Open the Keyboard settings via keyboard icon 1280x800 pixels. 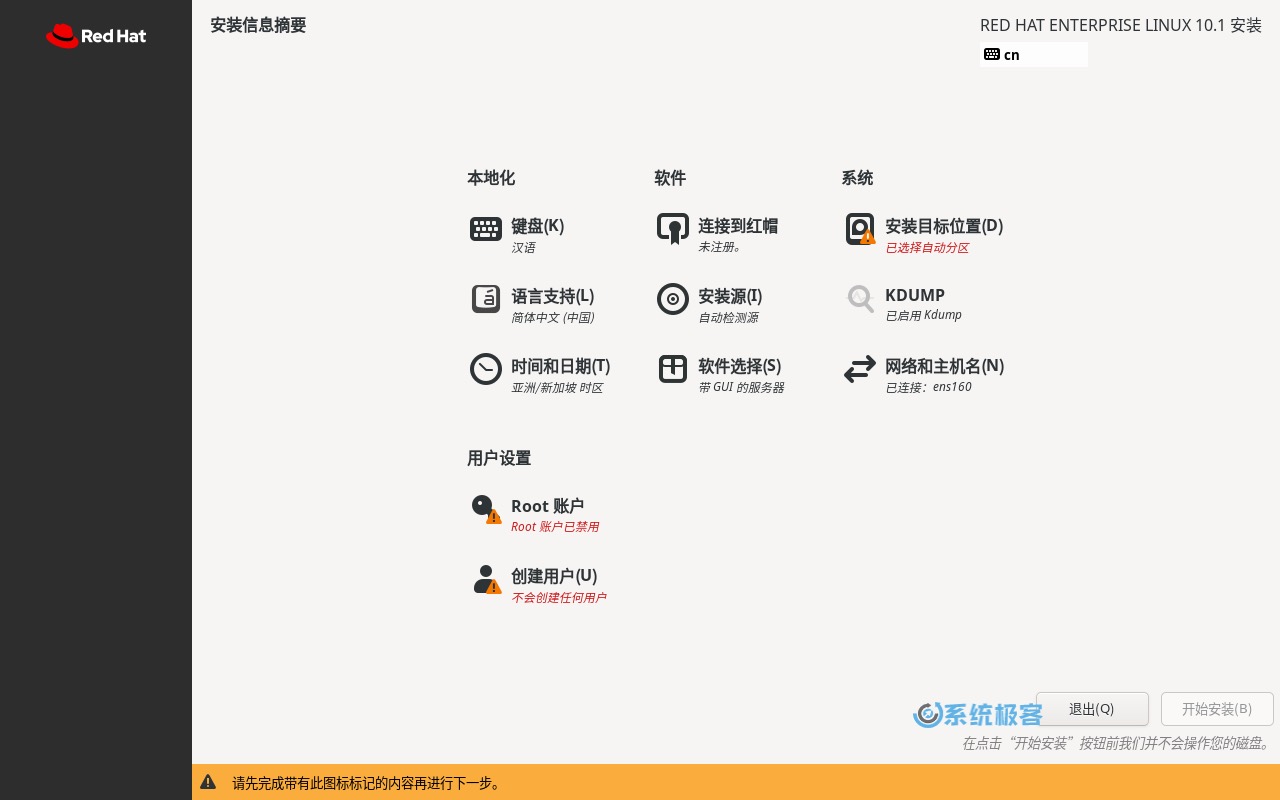(486, 229)
